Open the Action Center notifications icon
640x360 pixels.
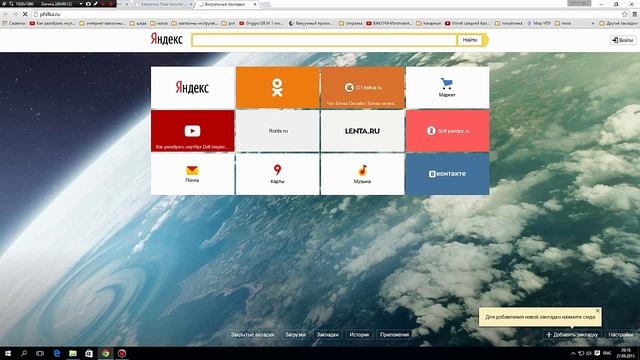click(597, 353)
